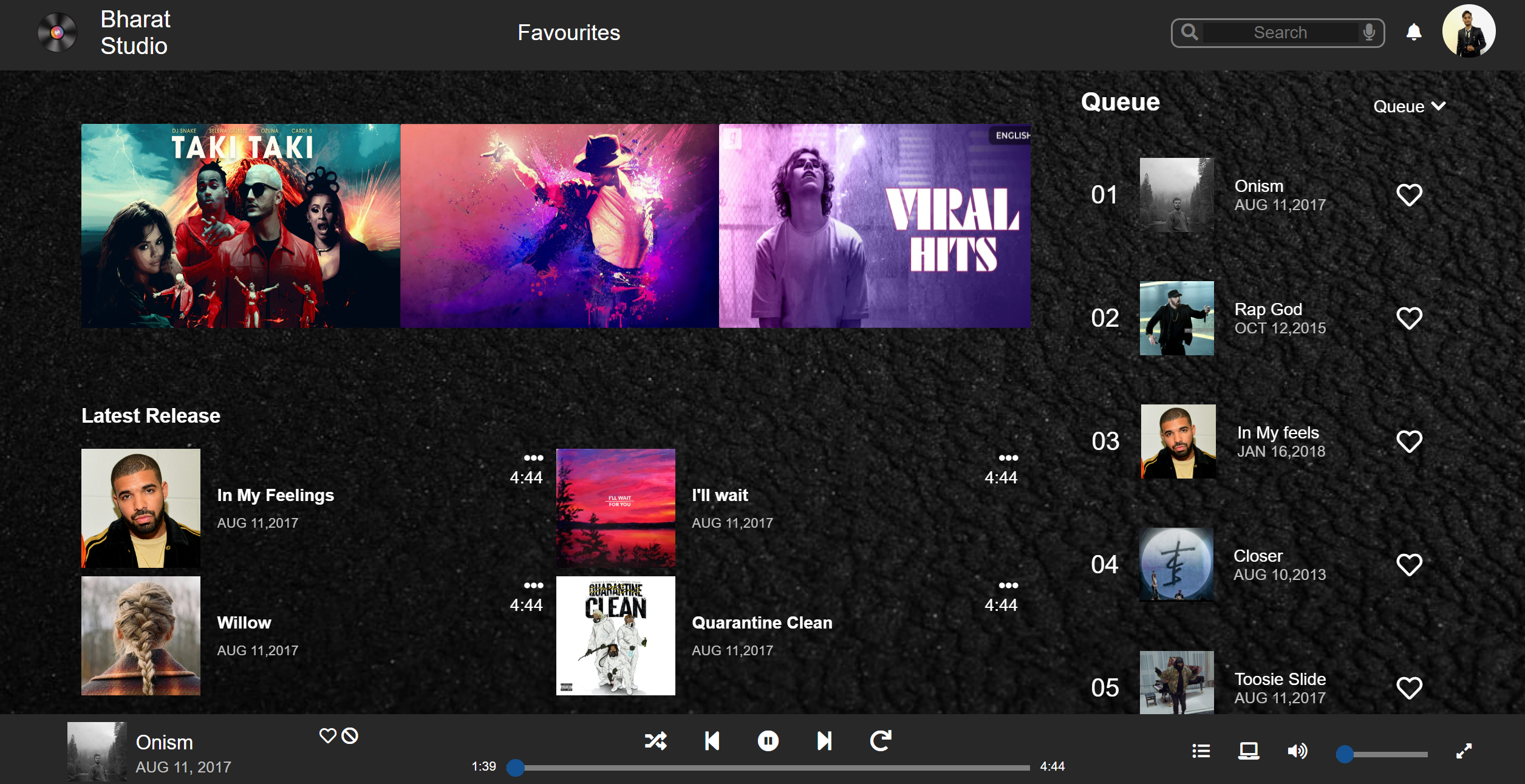The height and width of the screenshot is (784, 1525).
Task: Favourite Toosie Slide in the queue
Action: tap(1409, 688)
